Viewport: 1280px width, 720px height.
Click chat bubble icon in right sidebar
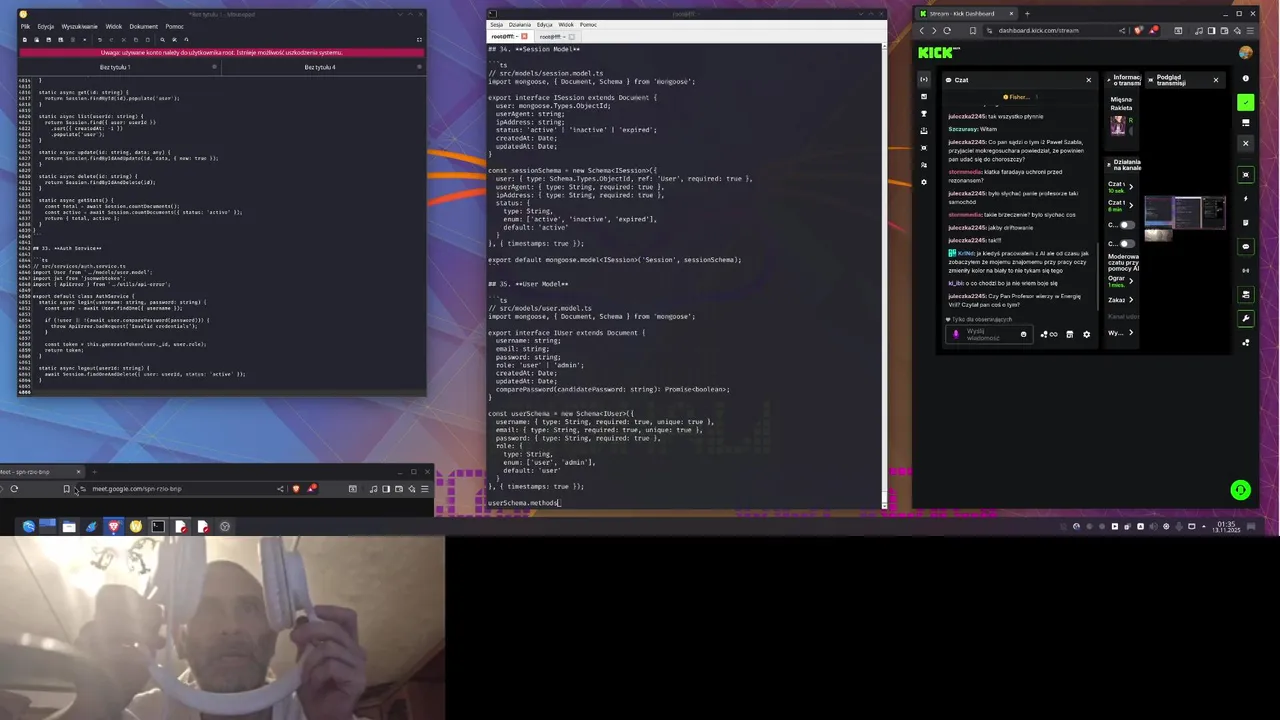pyautogui.click(x=1246, y=246)
